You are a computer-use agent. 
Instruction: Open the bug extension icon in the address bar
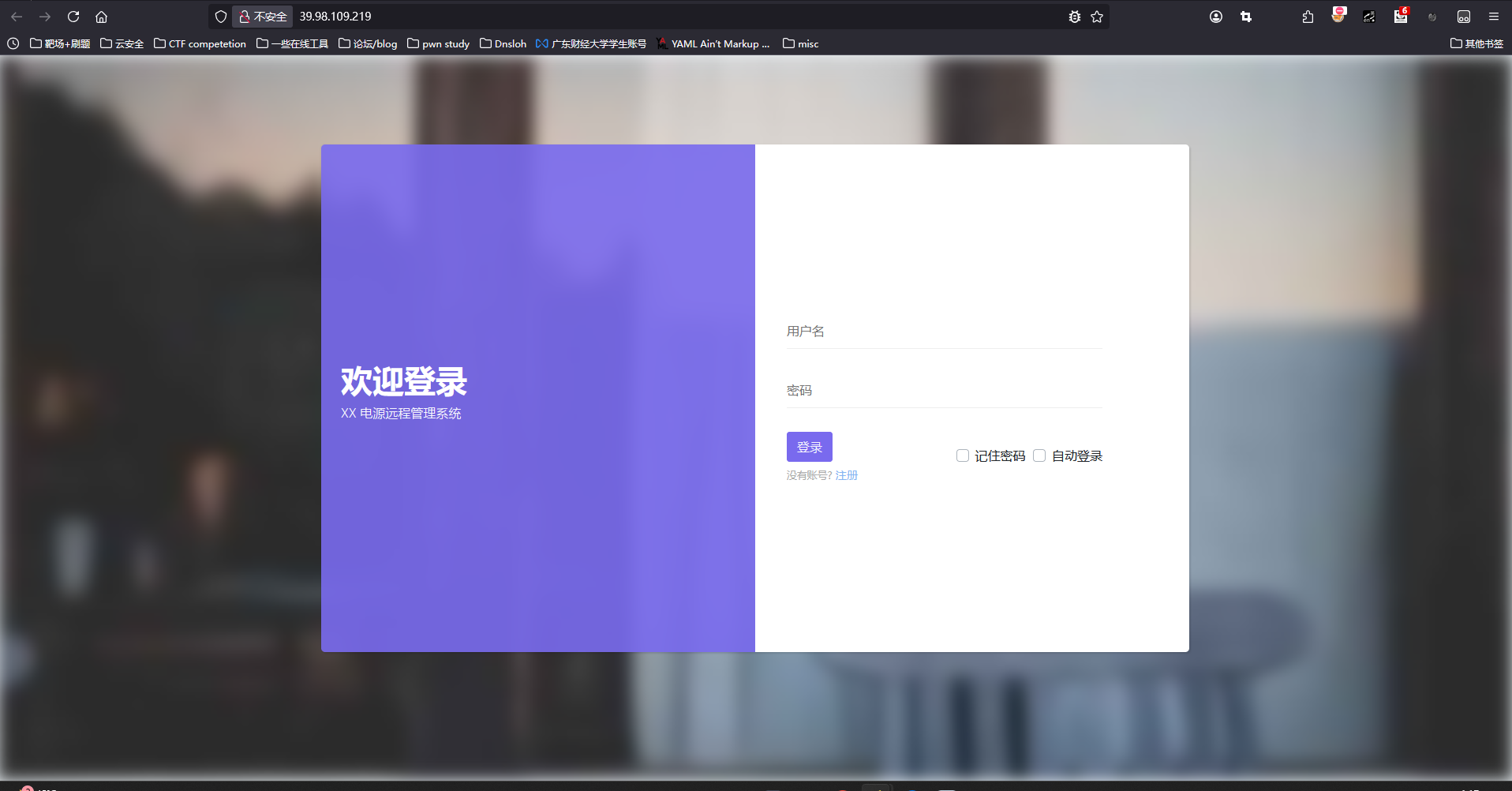1074,17
